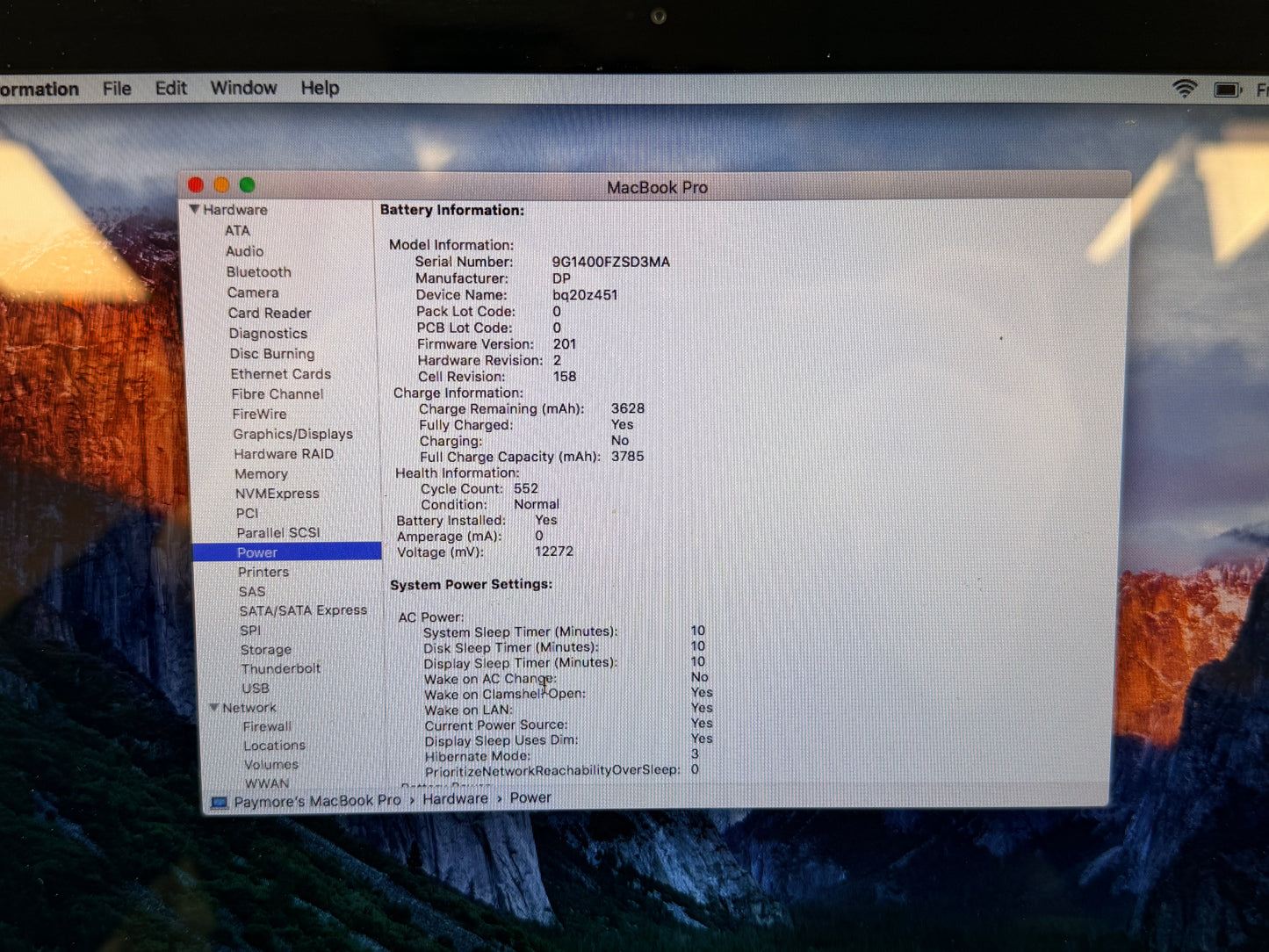Select Storage in the sidebar

pos(265,649)
